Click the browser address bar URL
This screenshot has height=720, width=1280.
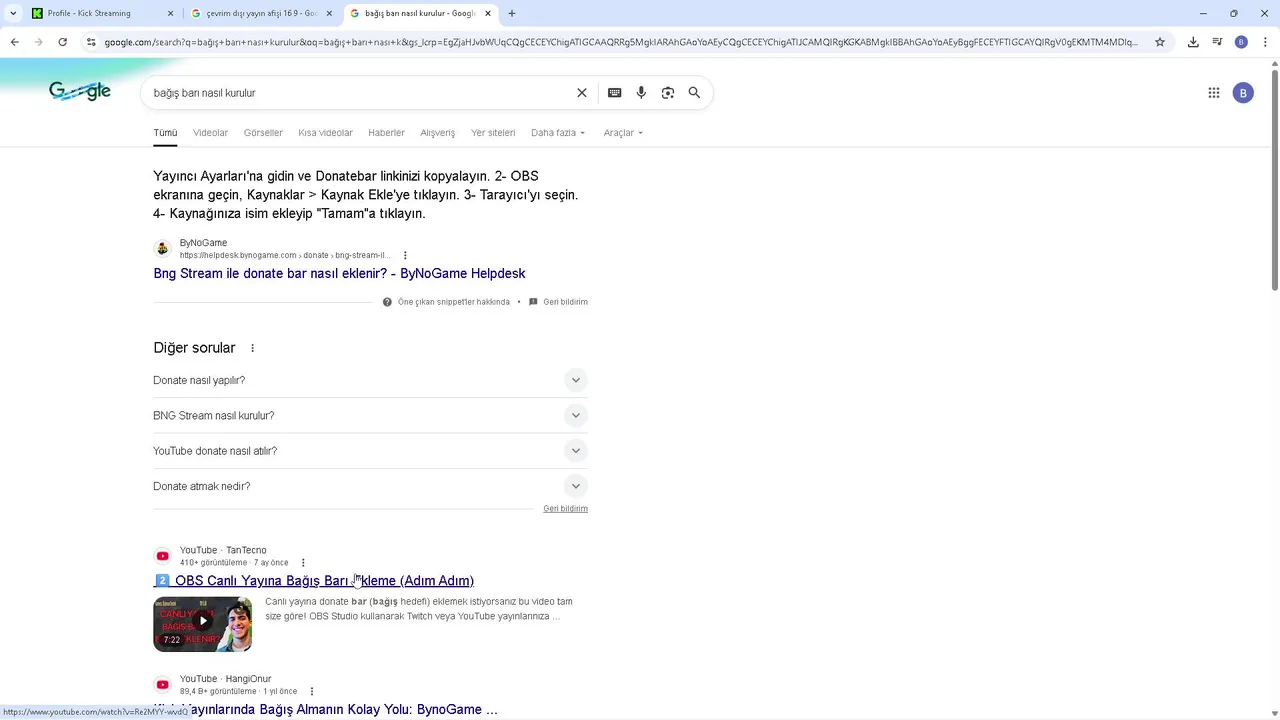[x=620, y=42]
